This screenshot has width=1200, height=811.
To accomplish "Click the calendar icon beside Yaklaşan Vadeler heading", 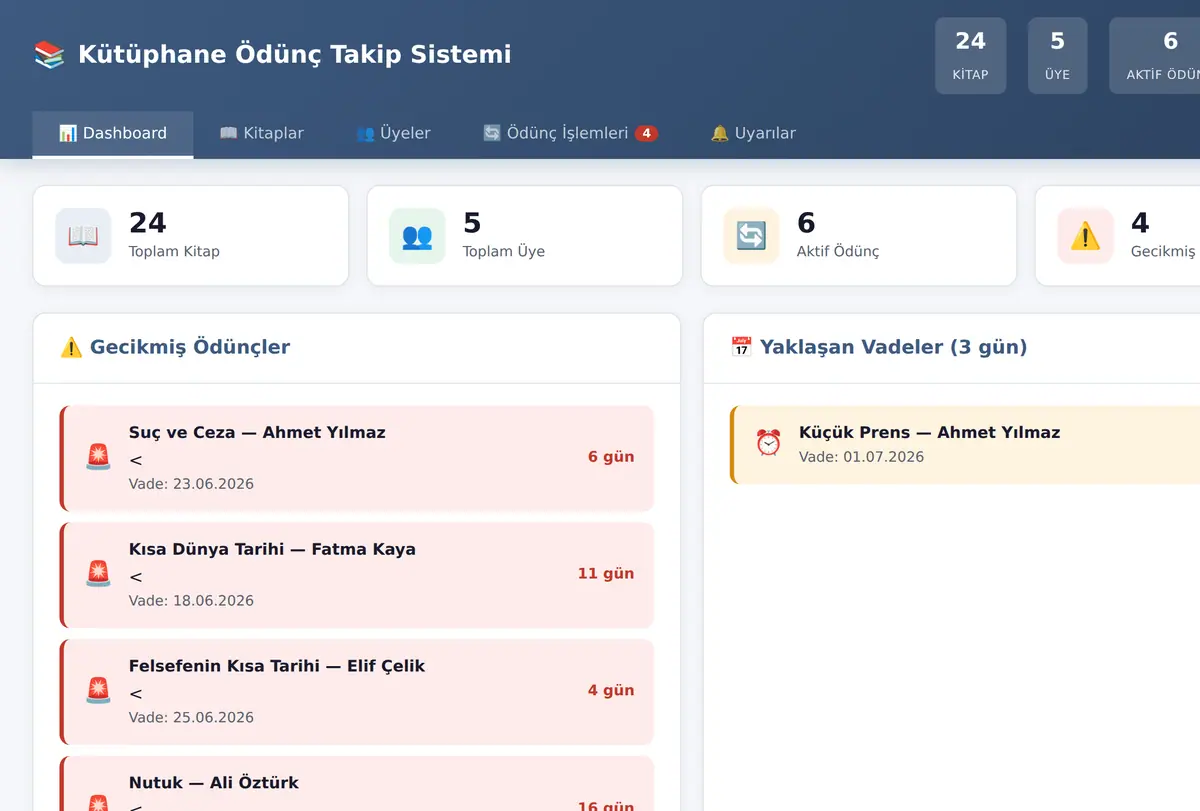I will click(741, 347).
